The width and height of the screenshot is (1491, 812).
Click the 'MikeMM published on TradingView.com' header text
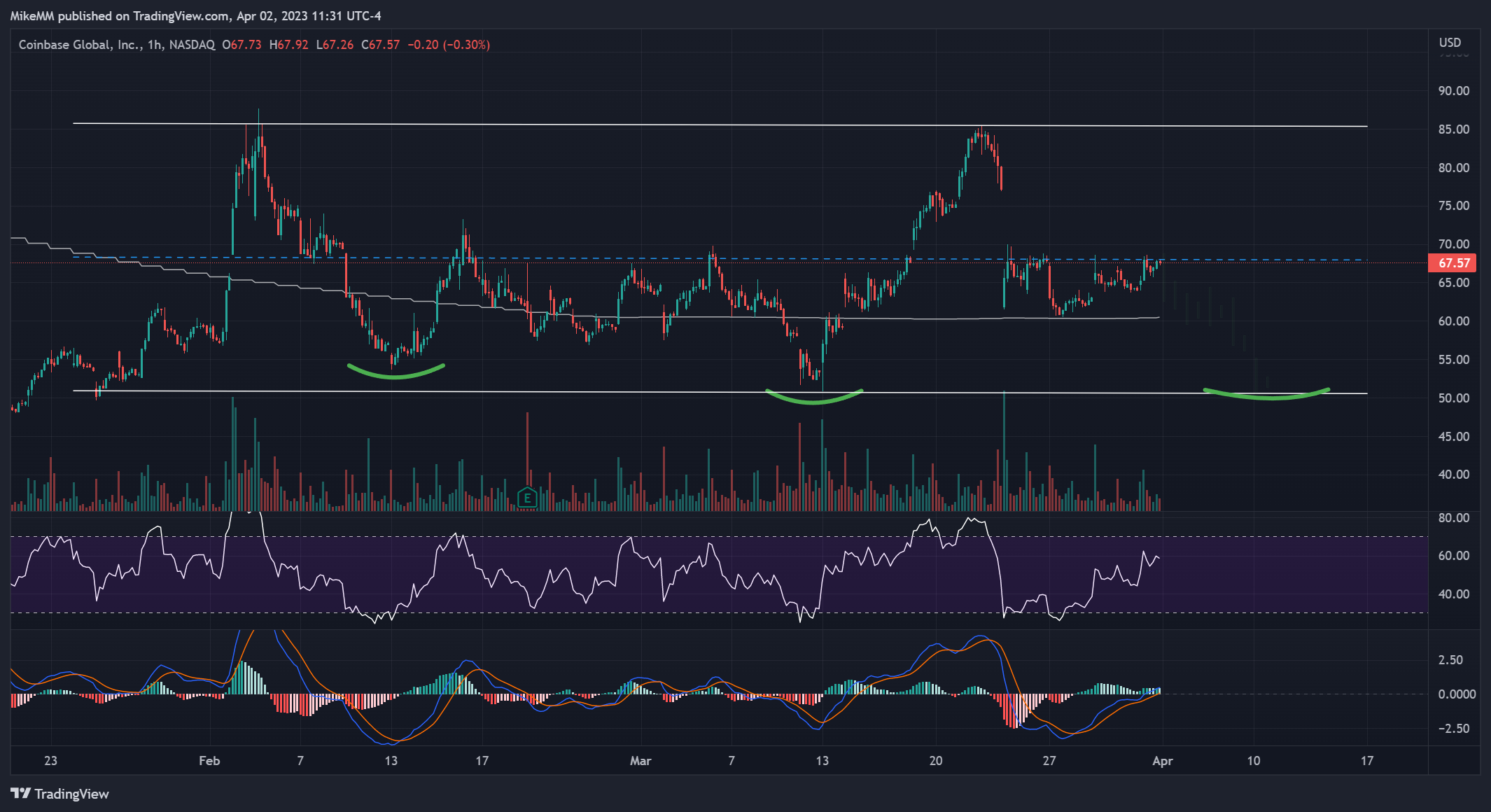pyautogui.click(x=120, y=15)
